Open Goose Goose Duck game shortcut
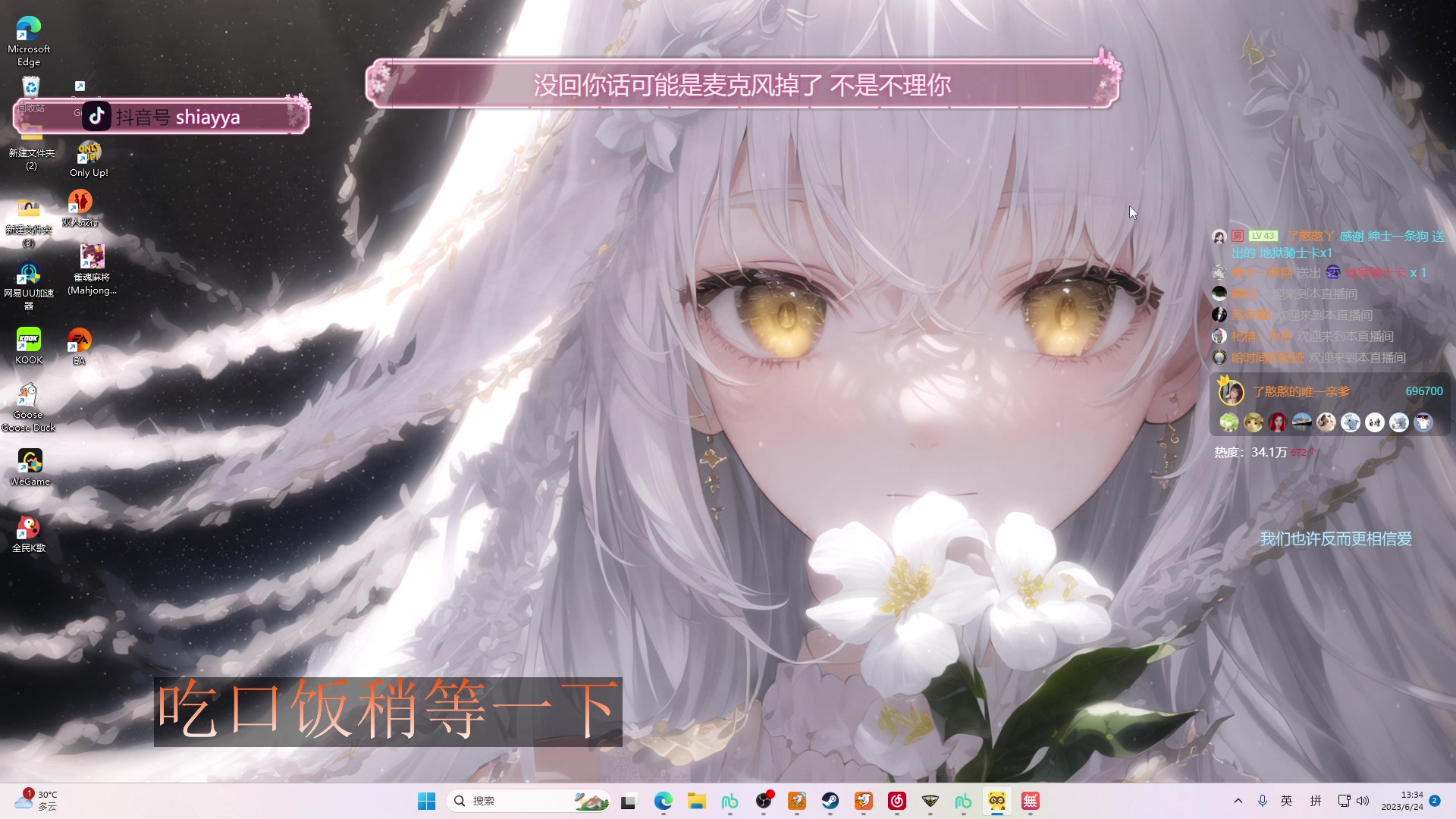1456x819 pixels. tap(28, 407)
